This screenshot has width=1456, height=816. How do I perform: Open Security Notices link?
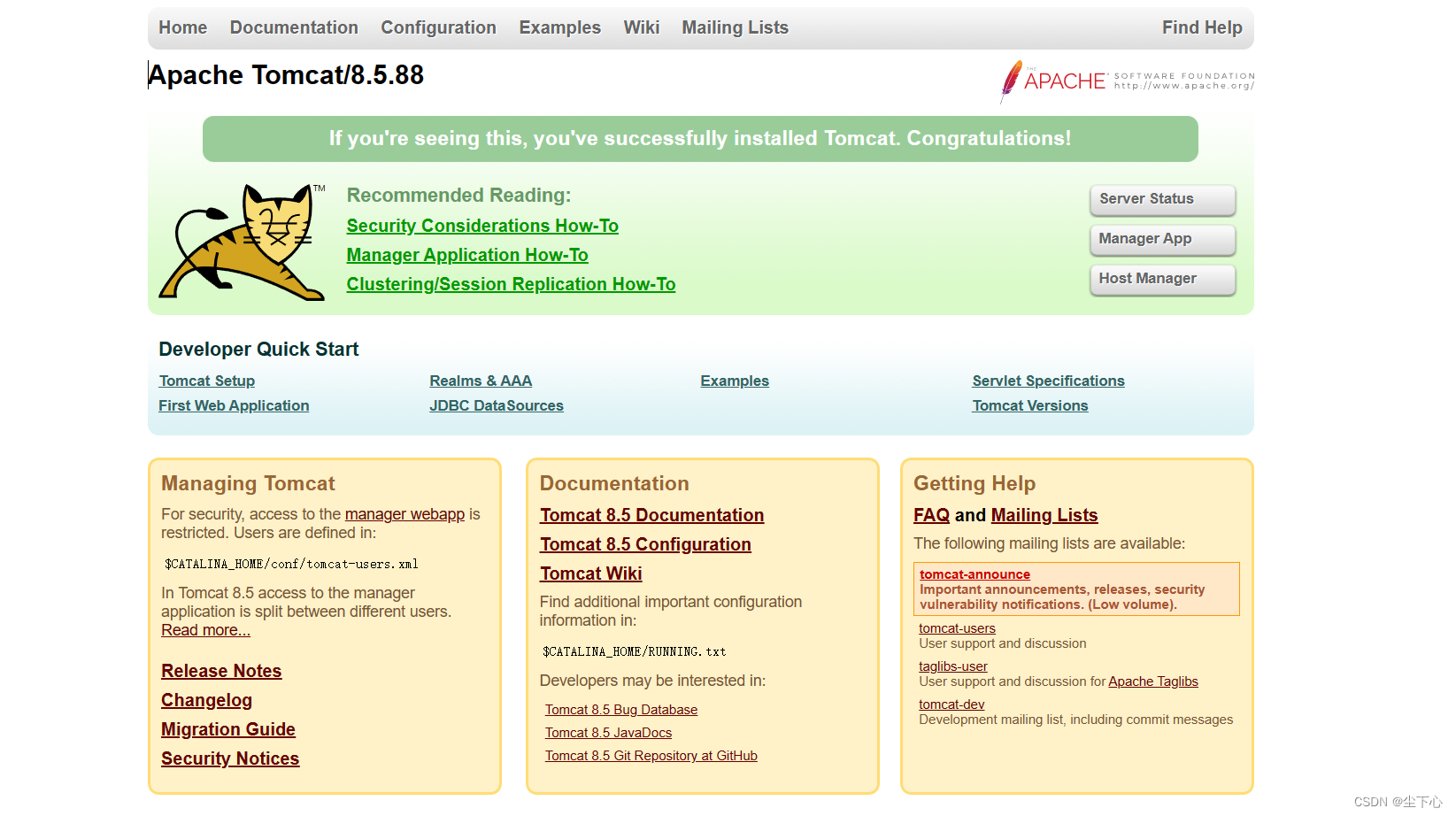tap(230, 758)
